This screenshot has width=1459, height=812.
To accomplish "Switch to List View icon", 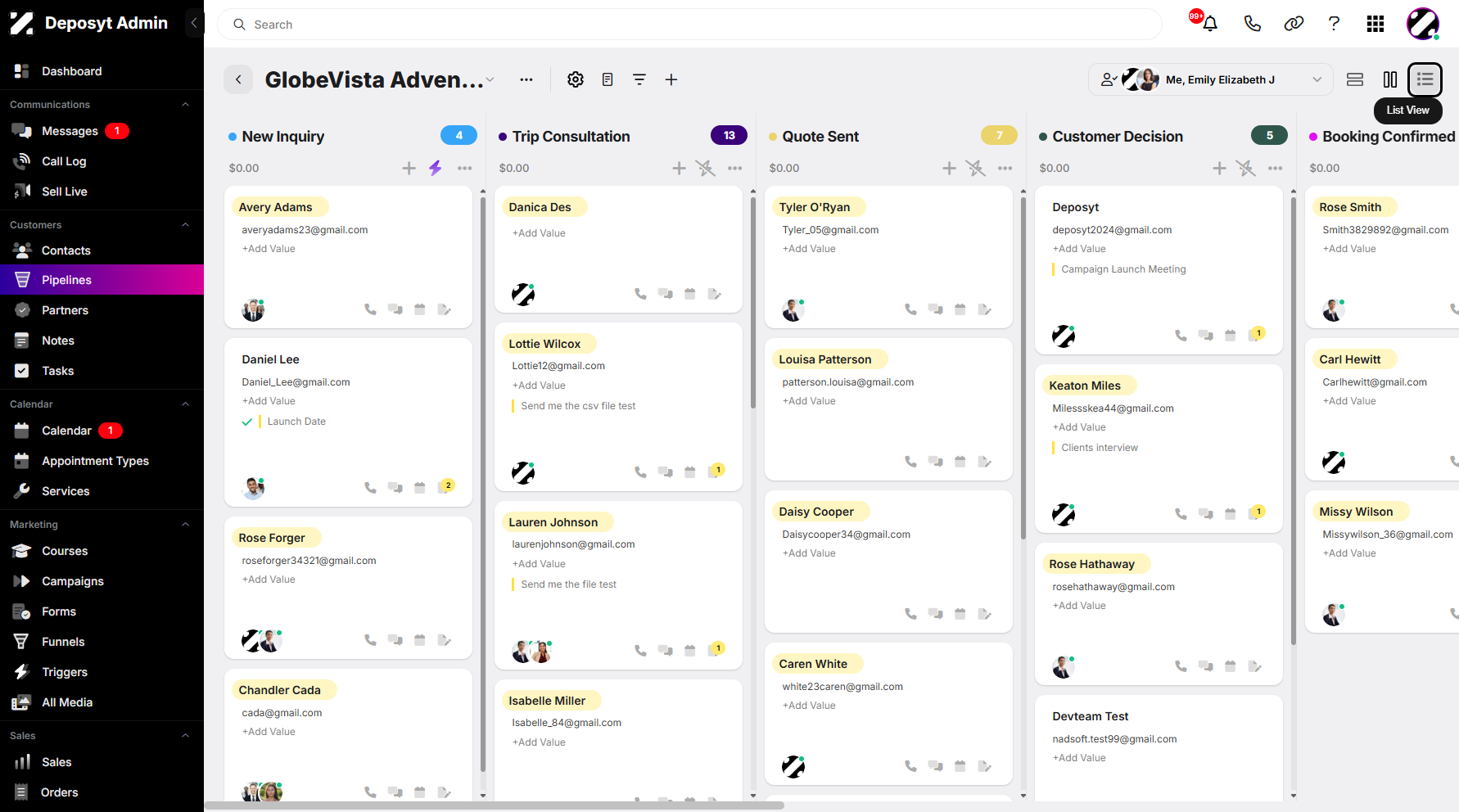I will pyautogui.click(x=1425, y=79).
